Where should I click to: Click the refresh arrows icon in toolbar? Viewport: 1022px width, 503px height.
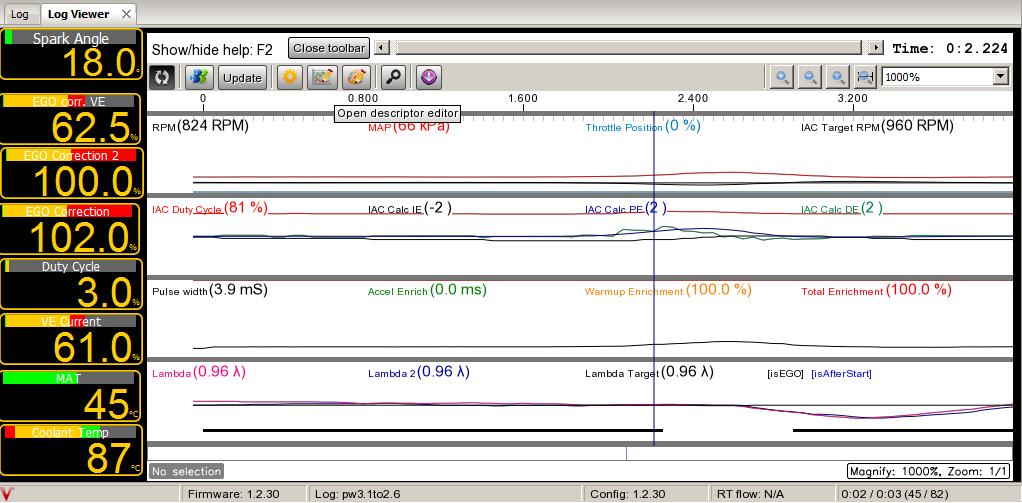click(162, 78)
